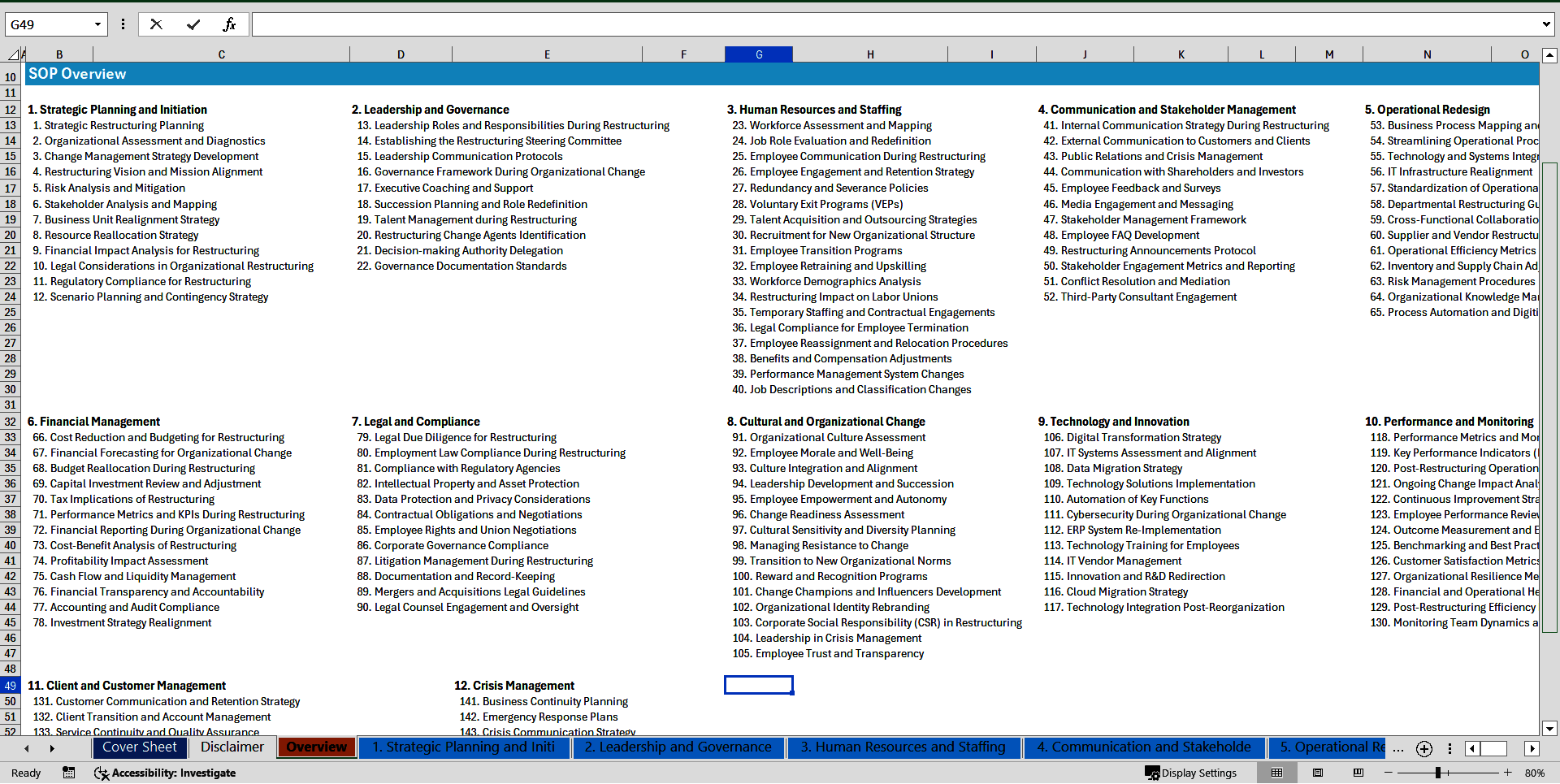
Task: Add a new sheet with plus icon
Action: [x=1423, y=748]
